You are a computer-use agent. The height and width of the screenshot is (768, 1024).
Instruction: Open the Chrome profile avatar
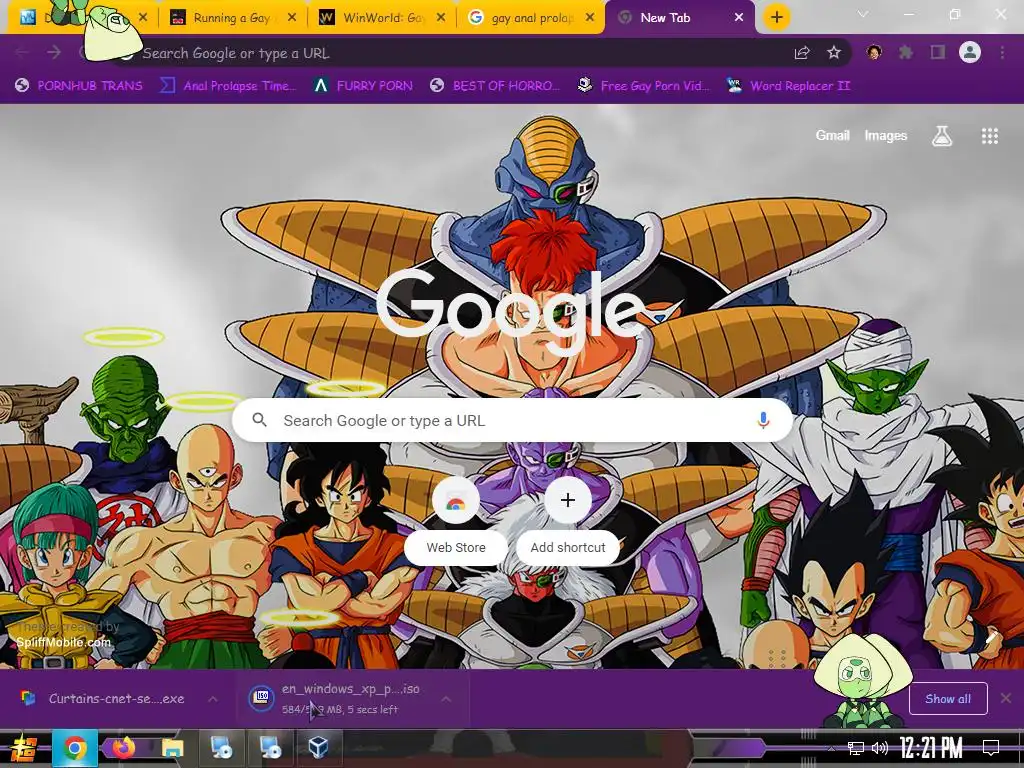[x=970, y=52]
